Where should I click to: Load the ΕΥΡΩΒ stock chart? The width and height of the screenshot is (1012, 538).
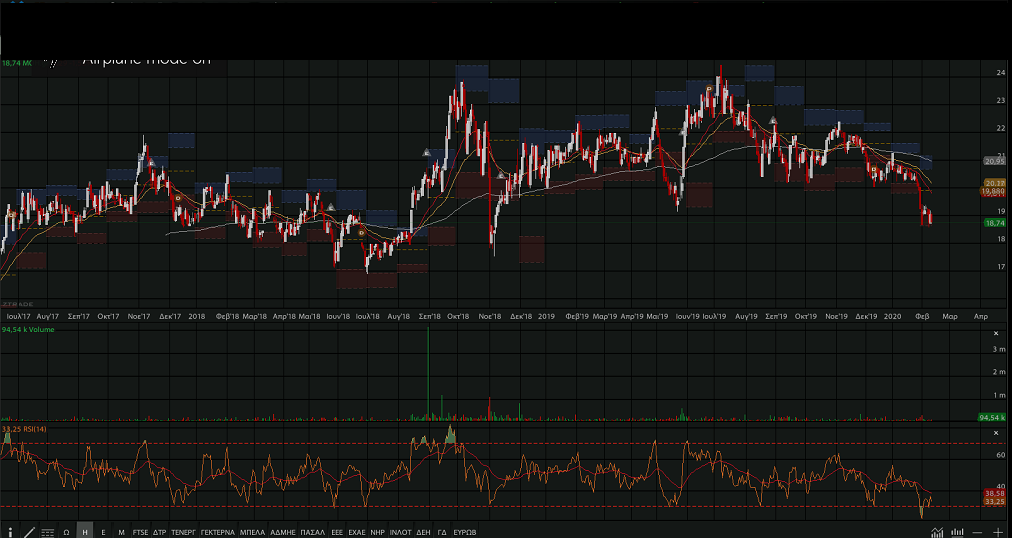[x=465, y=533]
